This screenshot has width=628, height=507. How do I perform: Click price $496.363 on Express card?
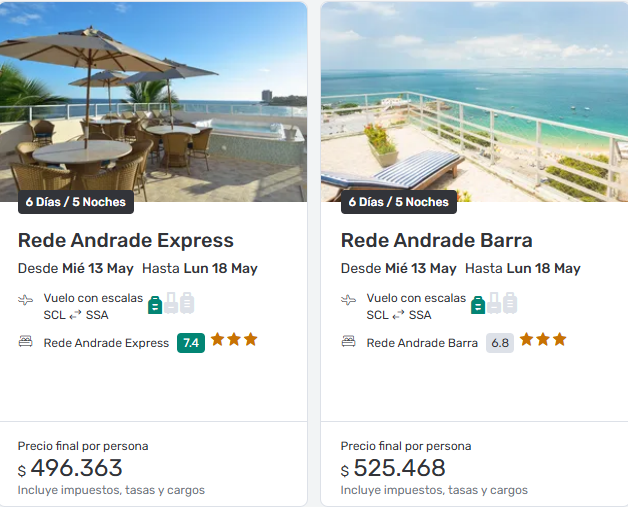76,468
